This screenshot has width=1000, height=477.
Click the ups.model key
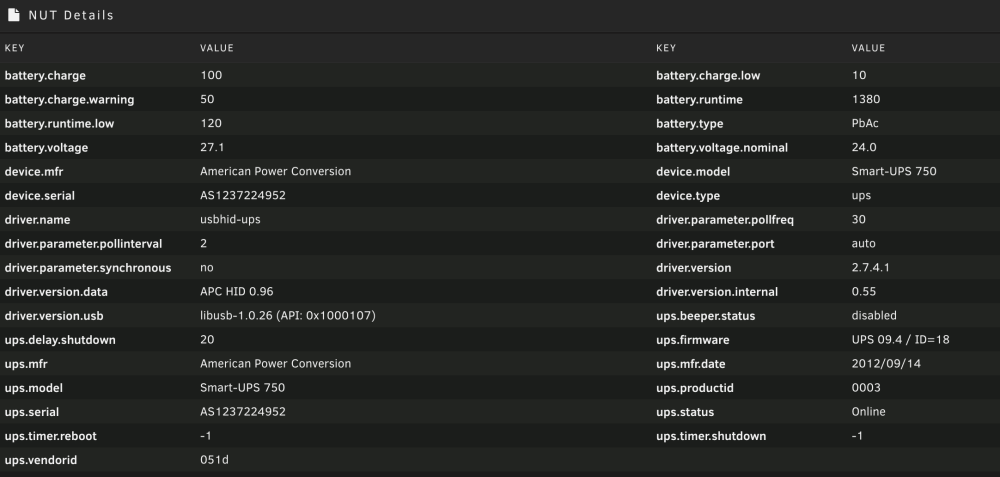pos(34,388)
